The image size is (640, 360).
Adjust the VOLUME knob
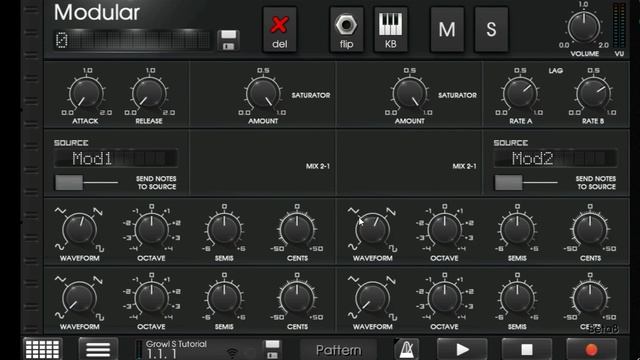(584, 27)
